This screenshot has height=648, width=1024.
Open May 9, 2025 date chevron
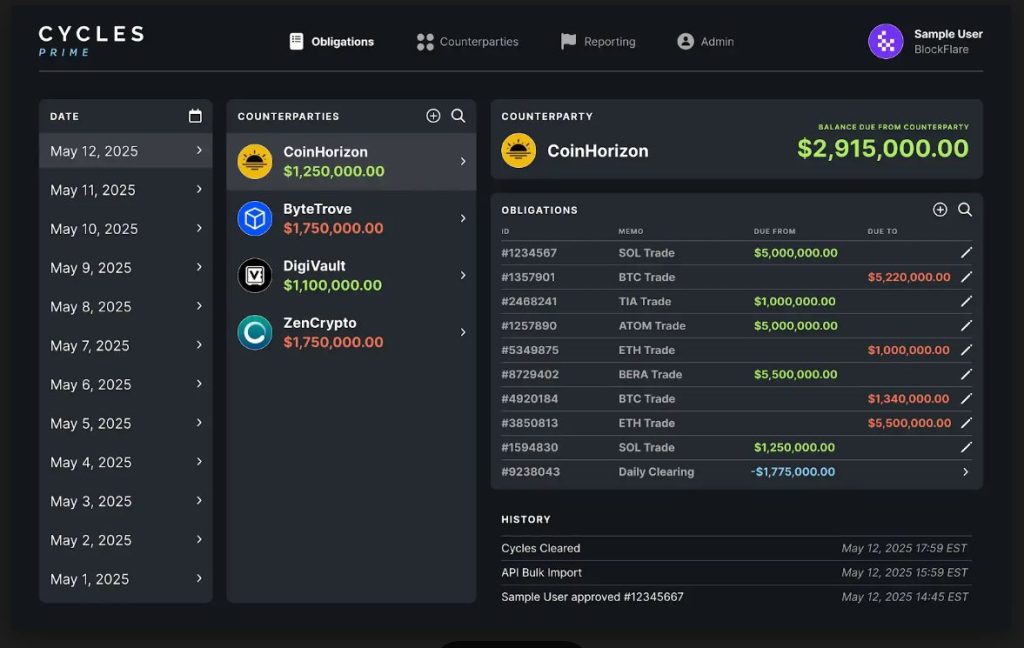pos(199,267)
